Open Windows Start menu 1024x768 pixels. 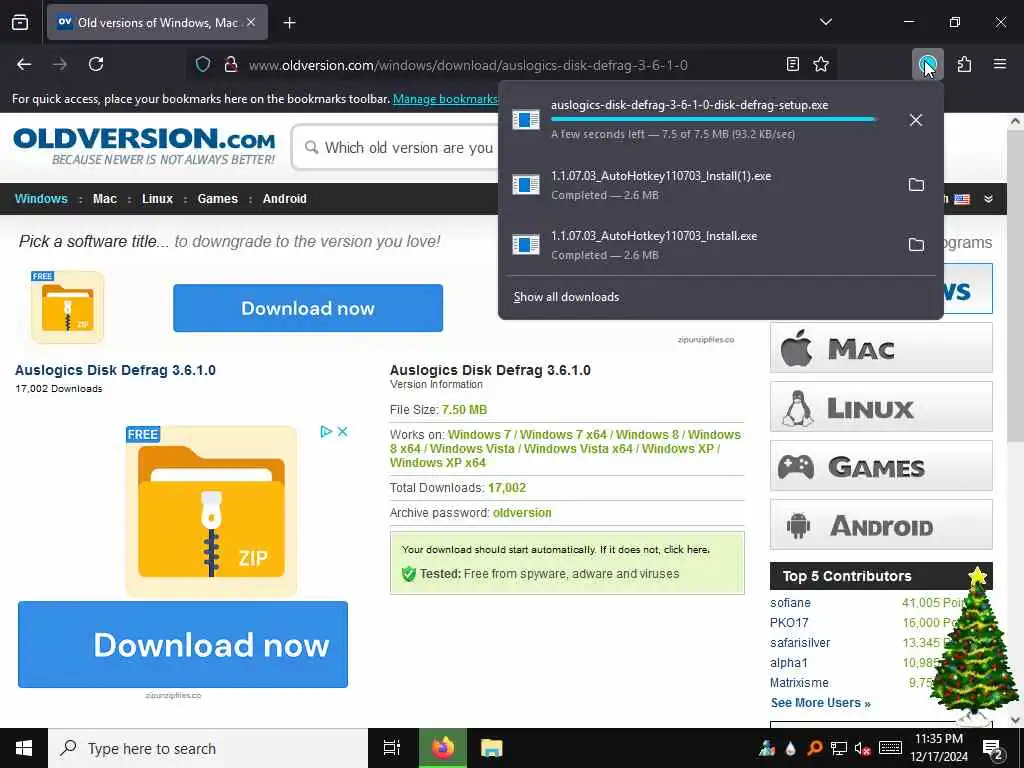point(24,748)
